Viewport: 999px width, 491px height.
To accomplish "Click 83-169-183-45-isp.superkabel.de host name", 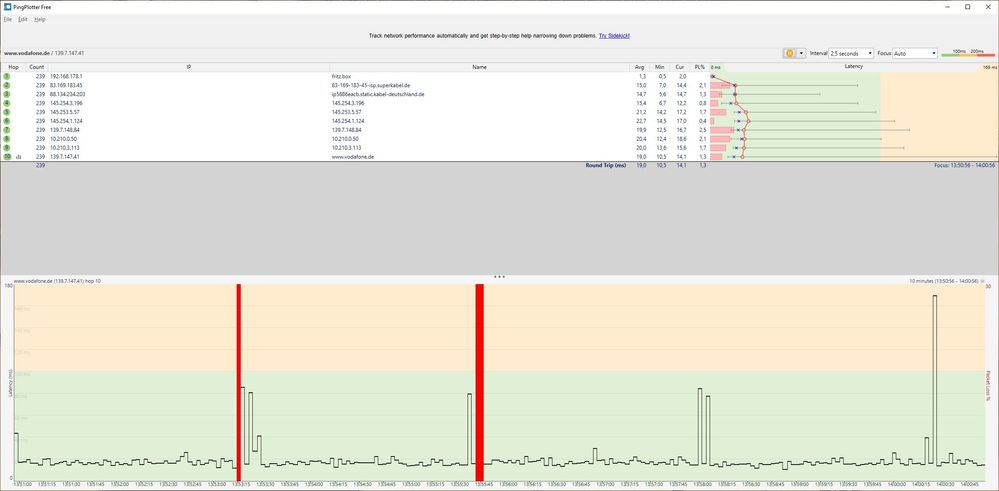I will [x=371, y=85].
